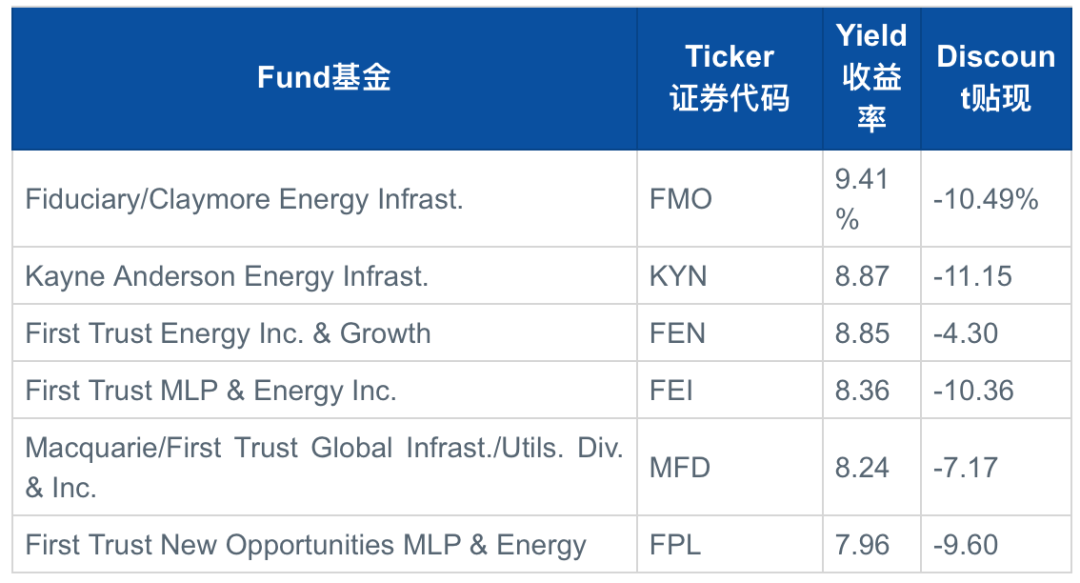The width and height of the screenshot is (1080, 583).
Task: Click the Discount贴现 column header
Action: 996,77
